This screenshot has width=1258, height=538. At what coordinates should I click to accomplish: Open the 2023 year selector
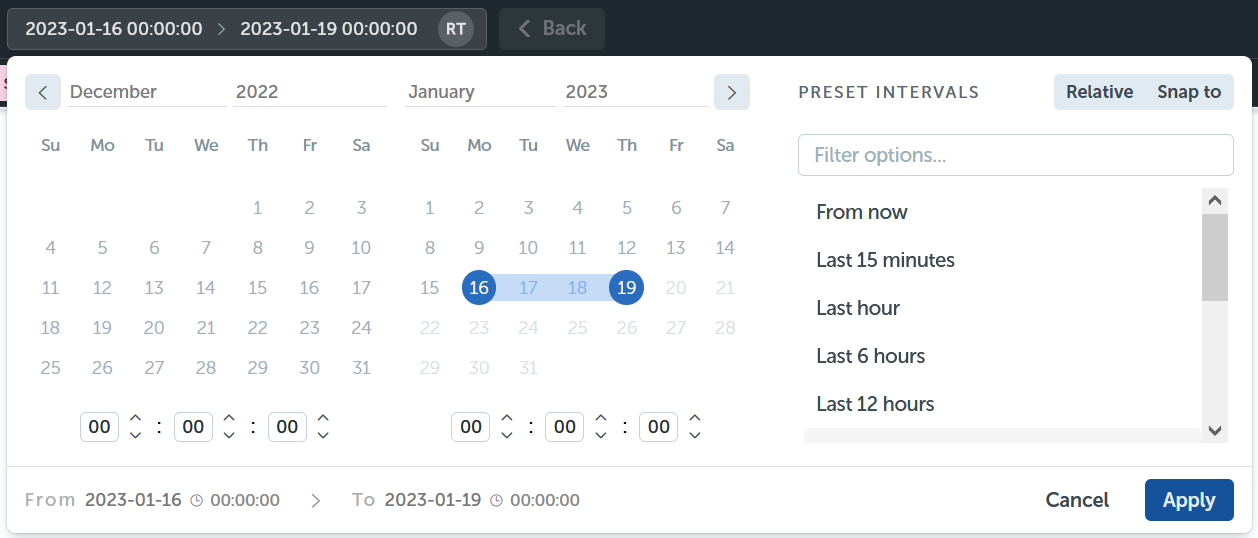(x=635, y=92)
